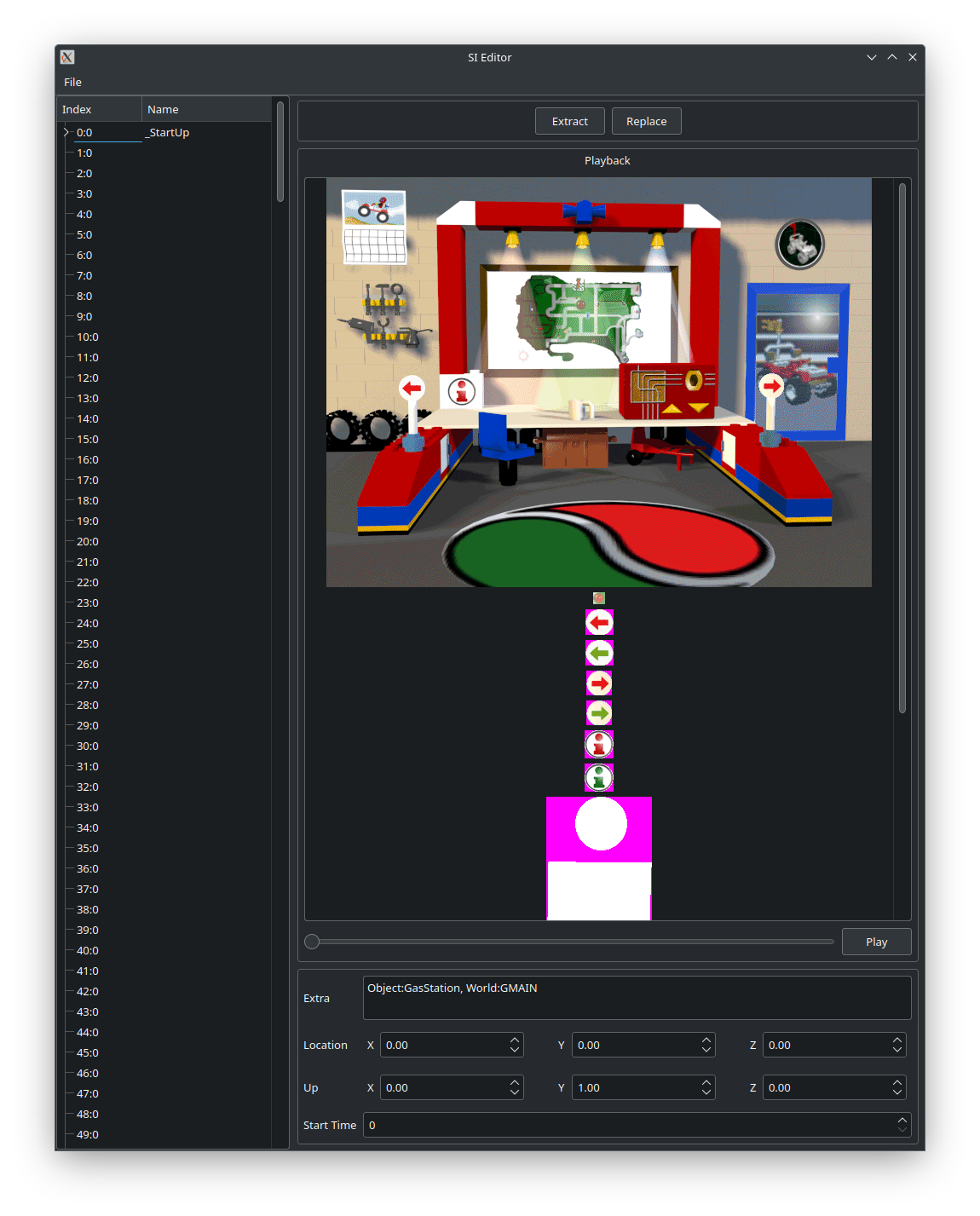Click the large magenta image with white circle

599,858
